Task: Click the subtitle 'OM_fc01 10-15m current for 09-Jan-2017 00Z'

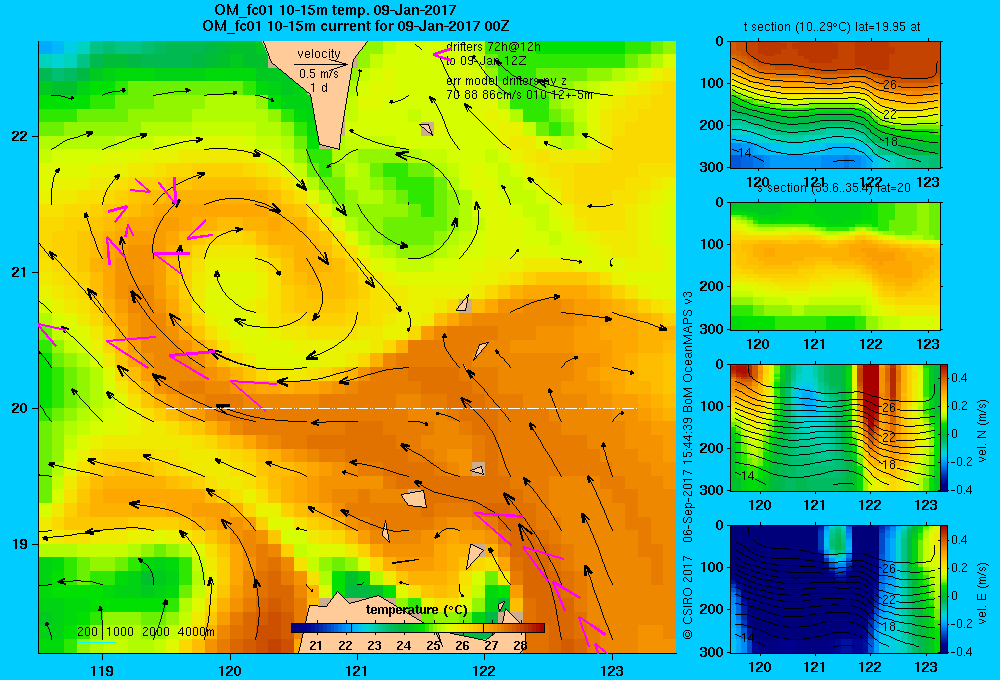Action: 355,26
